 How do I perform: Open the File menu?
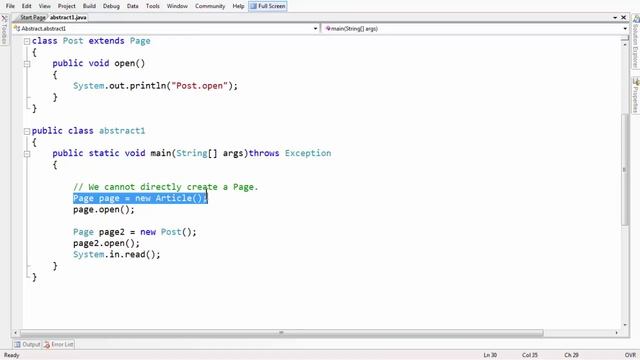coord(10,6)
